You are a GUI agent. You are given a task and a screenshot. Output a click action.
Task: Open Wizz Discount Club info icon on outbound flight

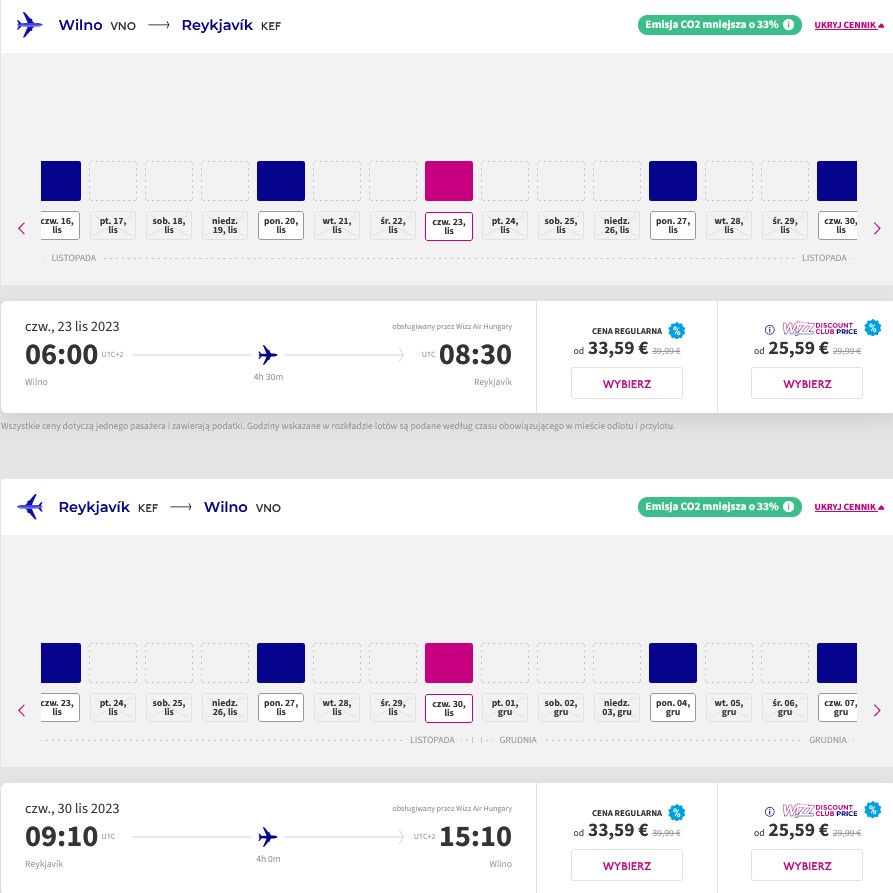pos(769,329)
